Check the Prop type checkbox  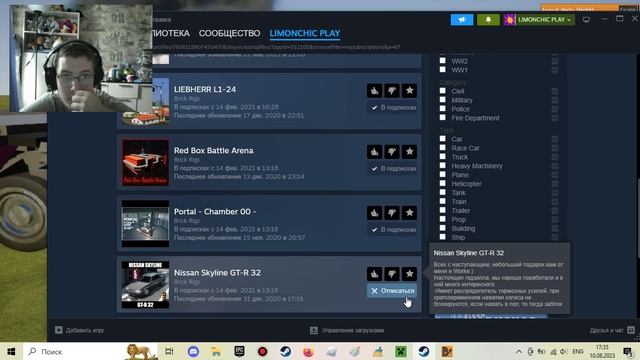tap(442, 219)
